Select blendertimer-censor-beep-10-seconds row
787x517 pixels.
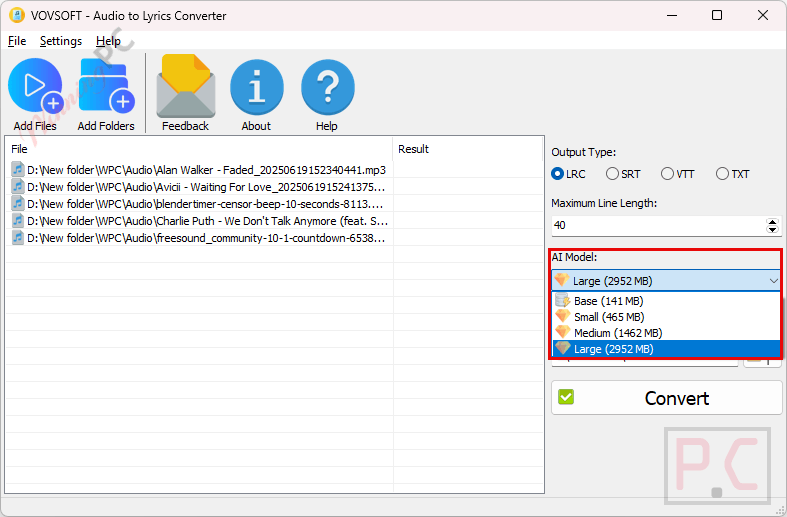click(275, 204)
